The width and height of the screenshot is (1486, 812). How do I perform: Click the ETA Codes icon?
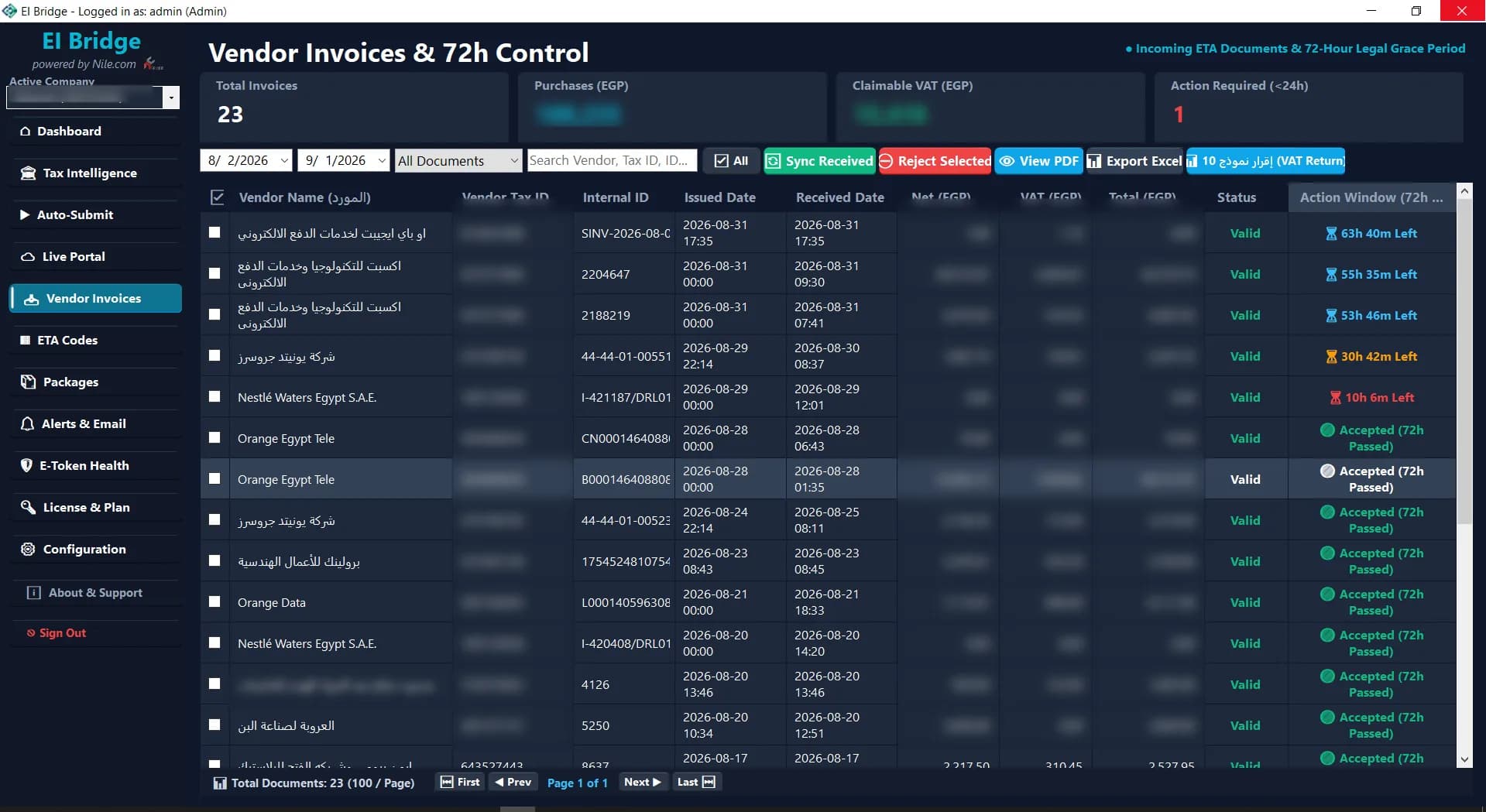(x=25, y=341)
